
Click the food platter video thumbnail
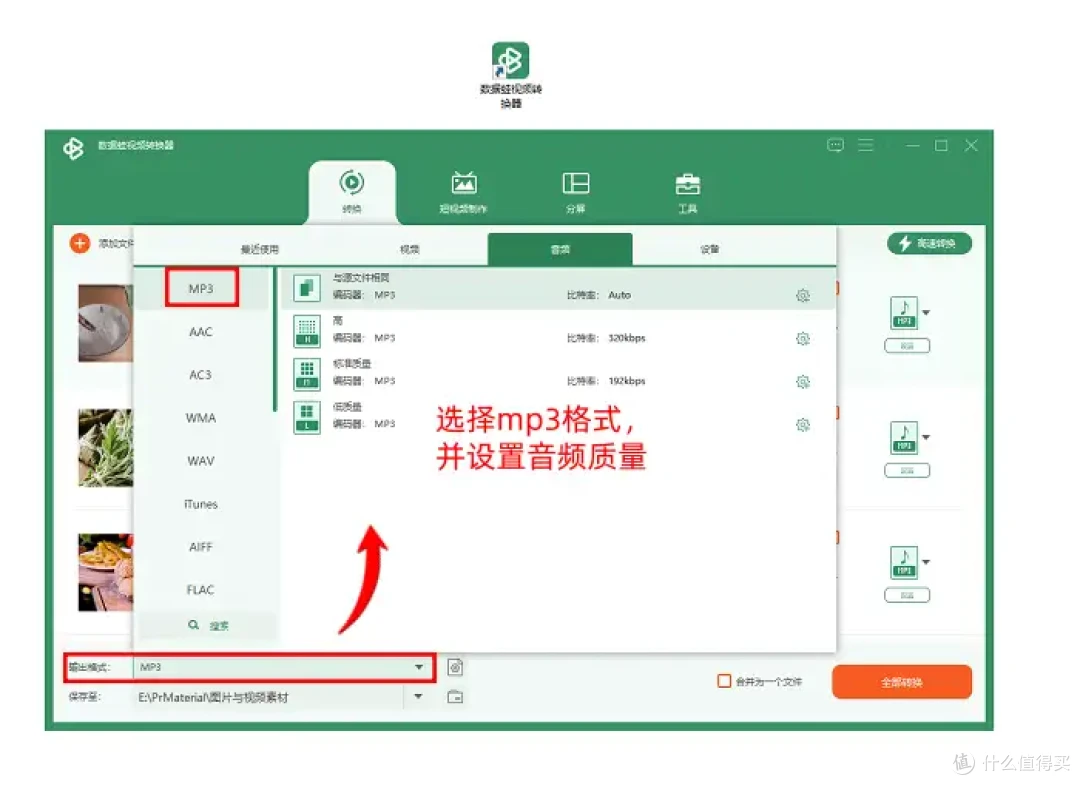[105, 573]
